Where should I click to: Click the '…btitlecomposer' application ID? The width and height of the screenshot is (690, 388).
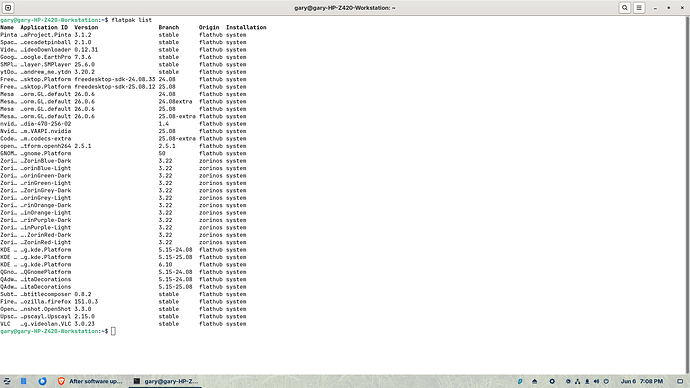pos(45,294)
